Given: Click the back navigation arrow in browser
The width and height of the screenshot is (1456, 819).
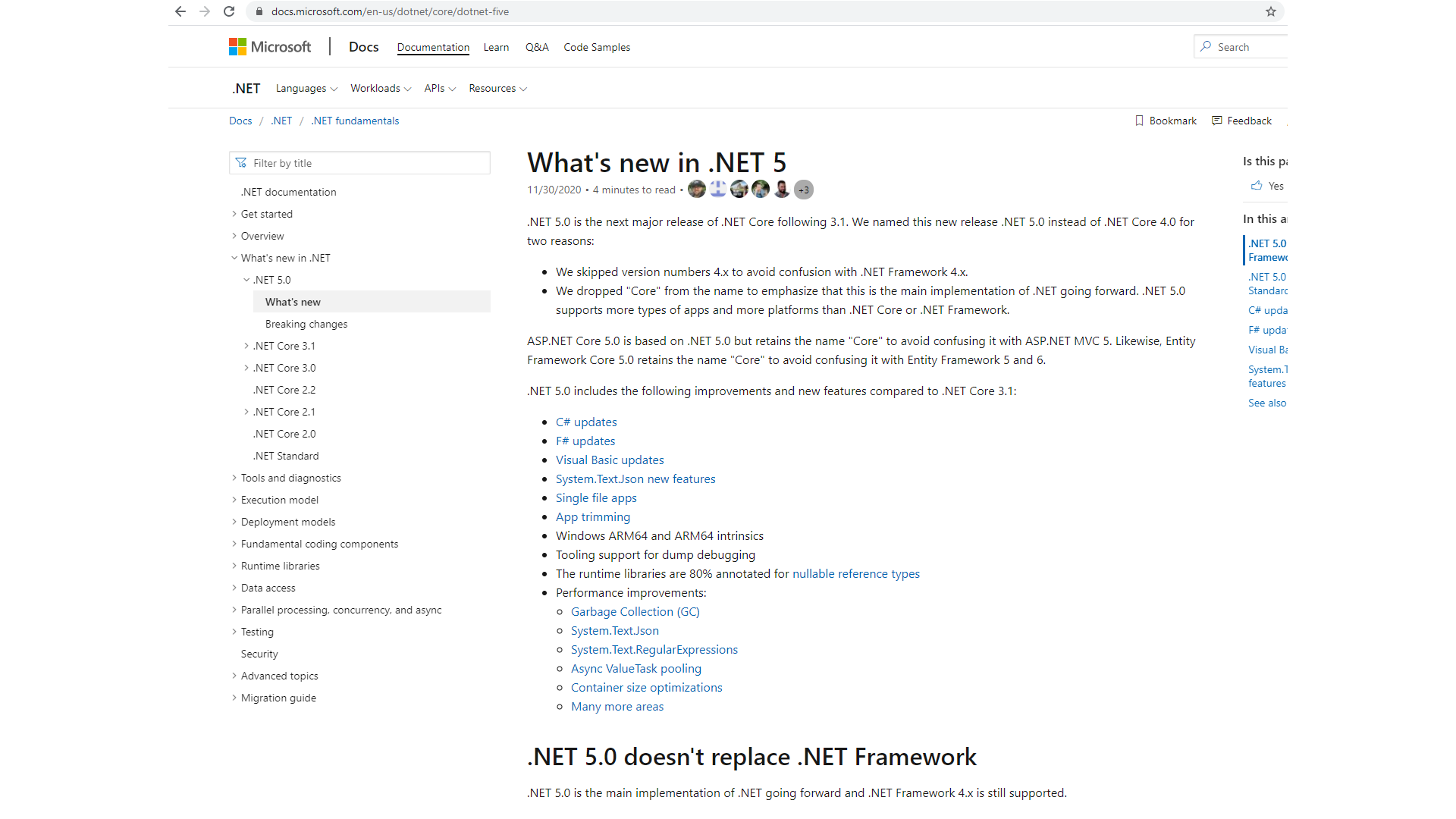Looking at the screenshot, I should (180, 12).
